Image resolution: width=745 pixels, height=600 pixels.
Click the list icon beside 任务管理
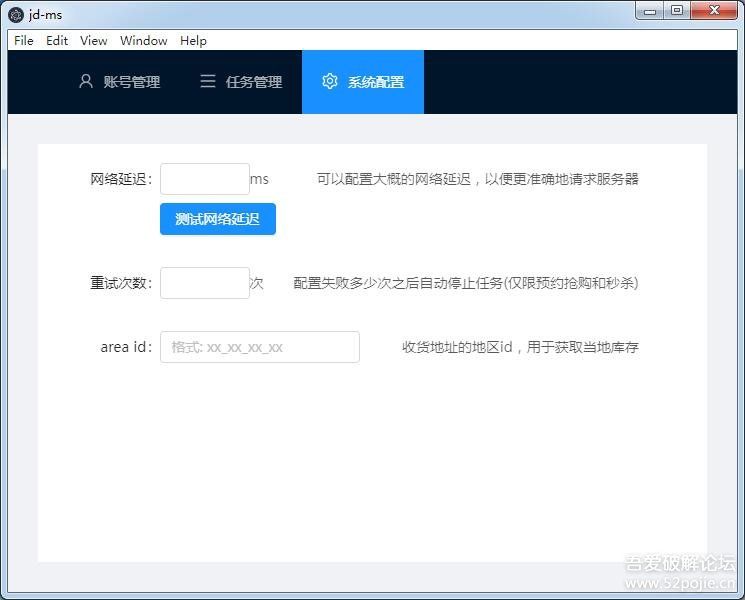pos(208,81)
